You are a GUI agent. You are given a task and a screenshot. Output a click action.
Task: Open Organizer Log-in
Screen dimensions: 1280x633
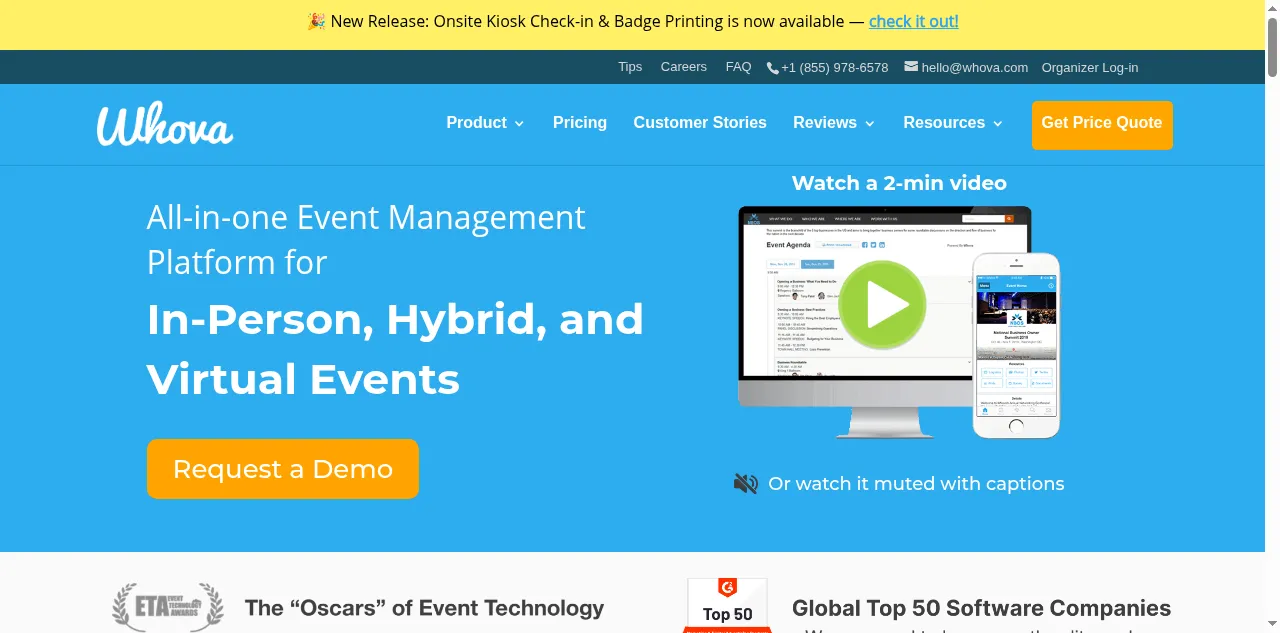[x=1090, y=68]
